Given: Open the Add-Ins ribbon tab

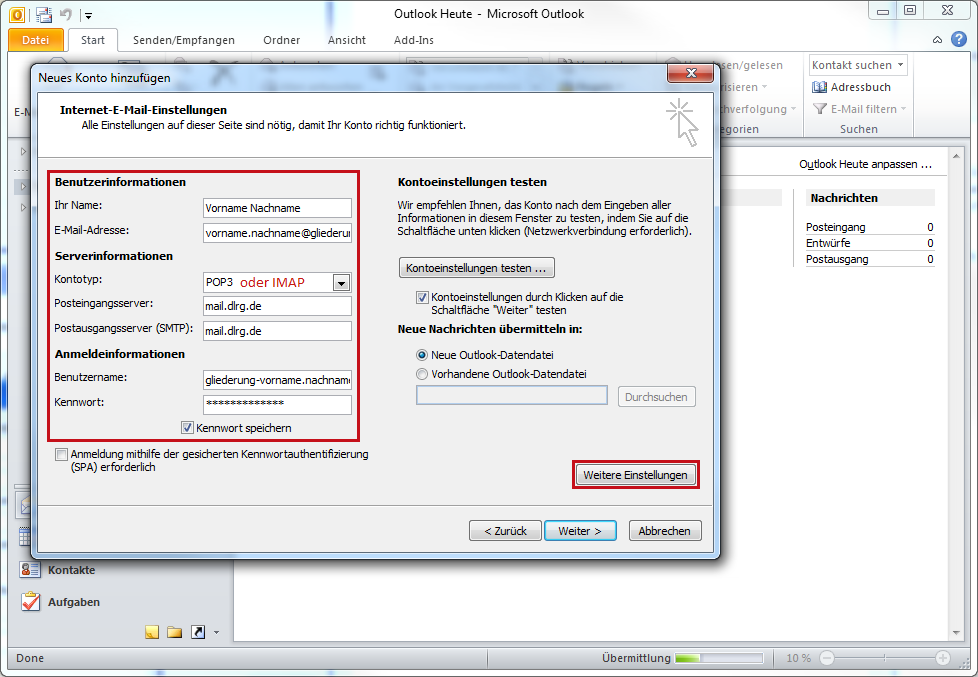Looking at the screenshot, I should 414,40.
